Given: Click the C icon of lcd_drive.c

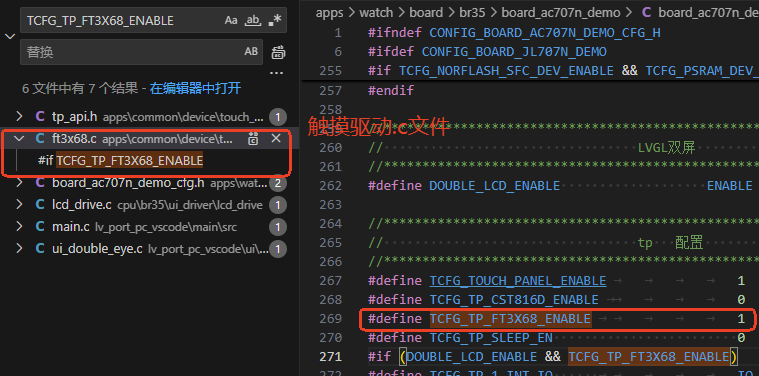Looking at the screenshot, I should point(40,205).
